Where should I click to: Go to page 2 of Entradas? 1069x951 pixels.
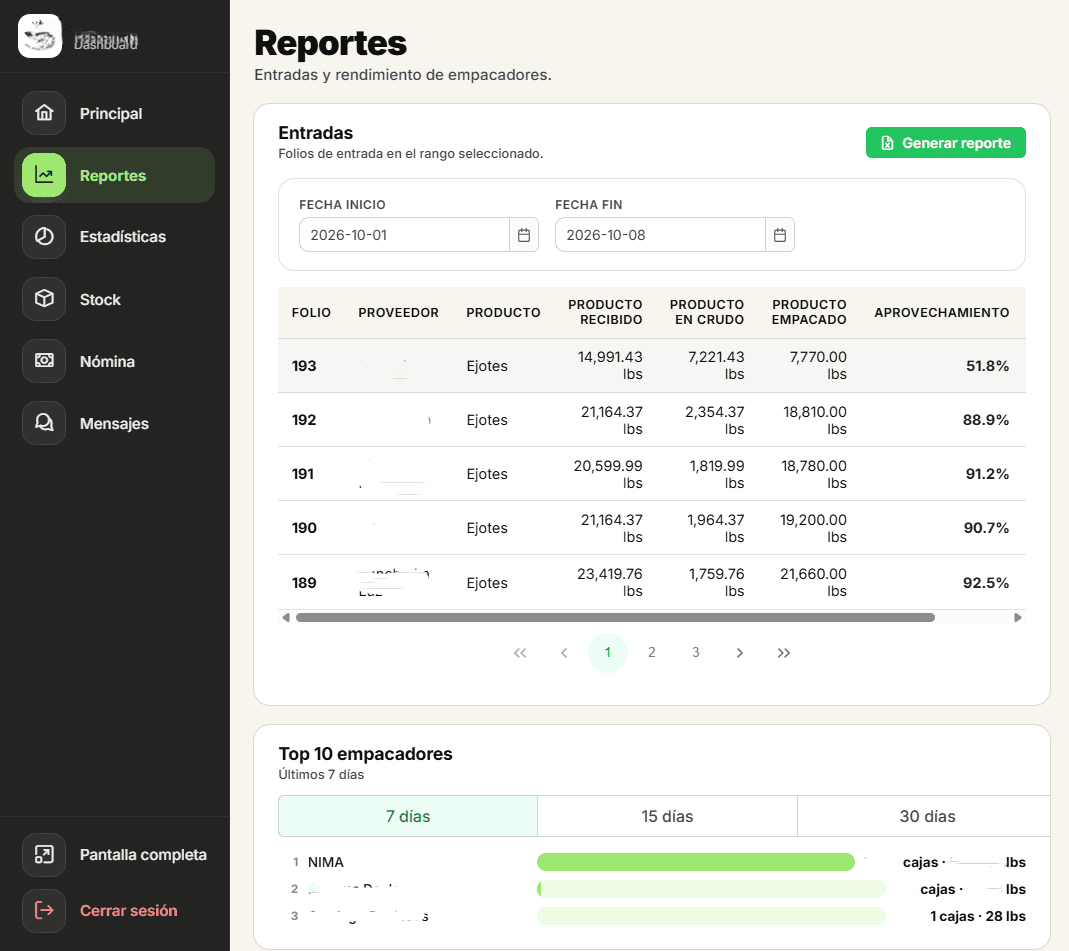652,653
